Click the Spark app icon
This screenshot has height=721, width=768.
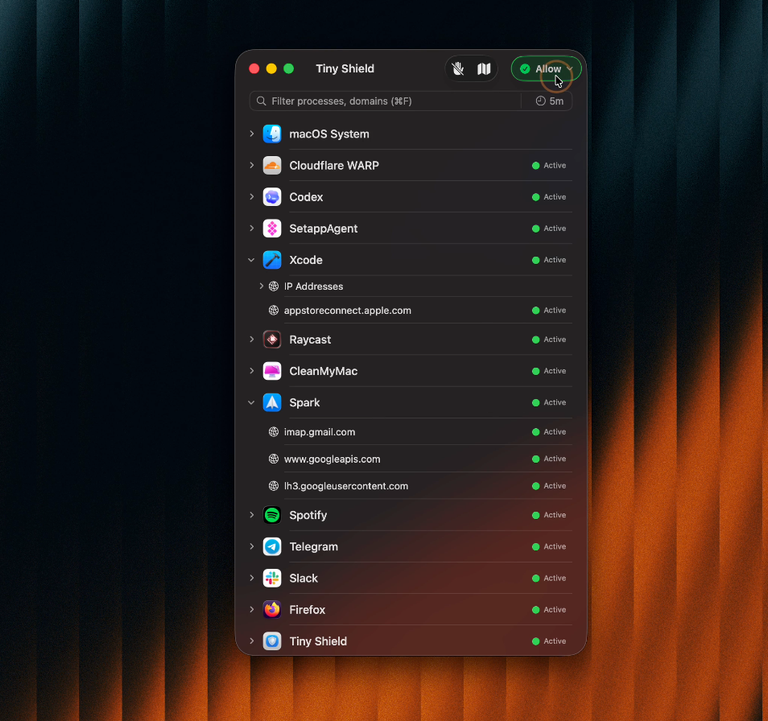[272, 403]
